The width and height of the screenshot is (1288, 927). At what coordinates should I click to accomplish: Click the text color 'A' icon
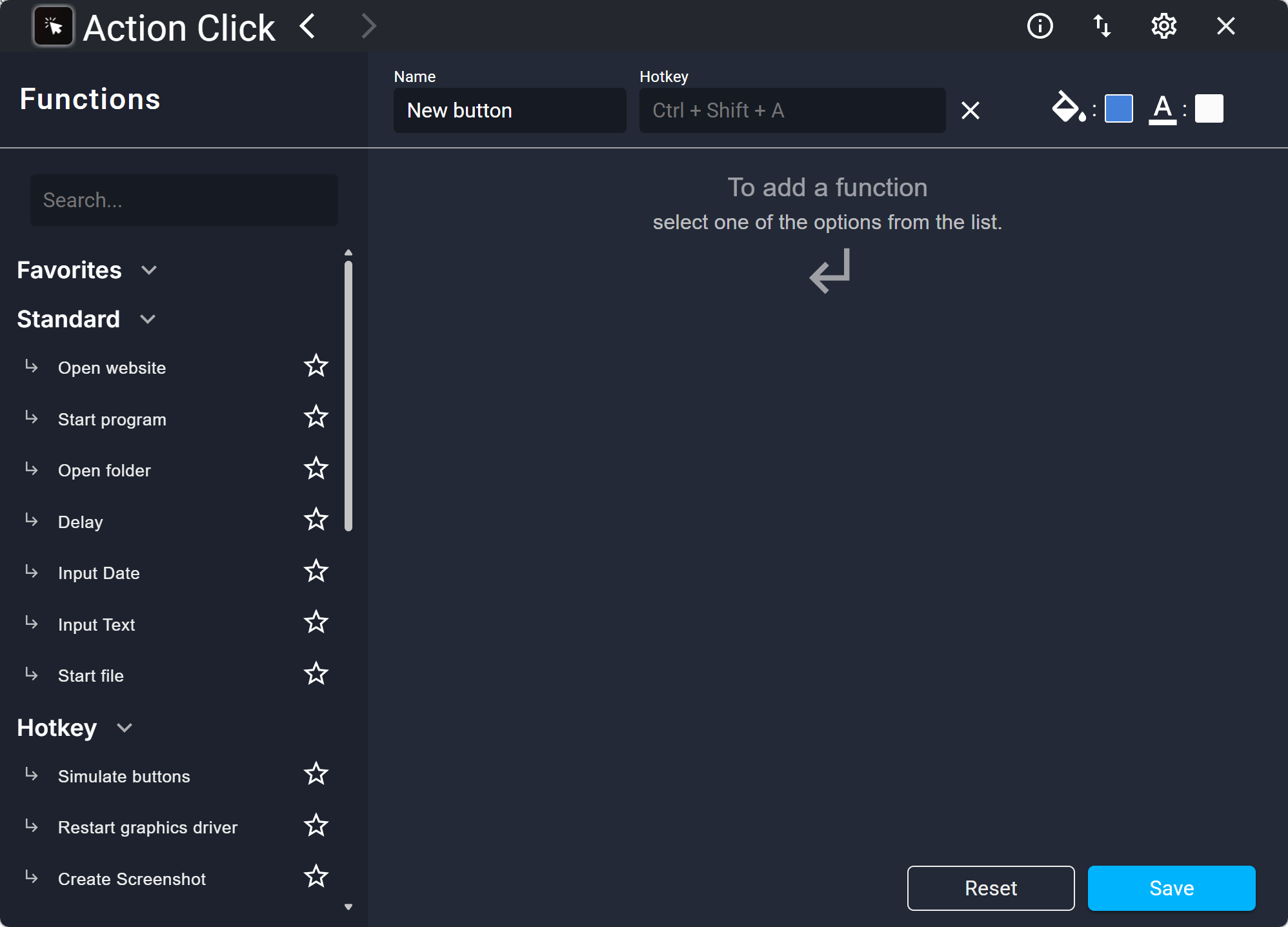click(x=1162, y=108)
